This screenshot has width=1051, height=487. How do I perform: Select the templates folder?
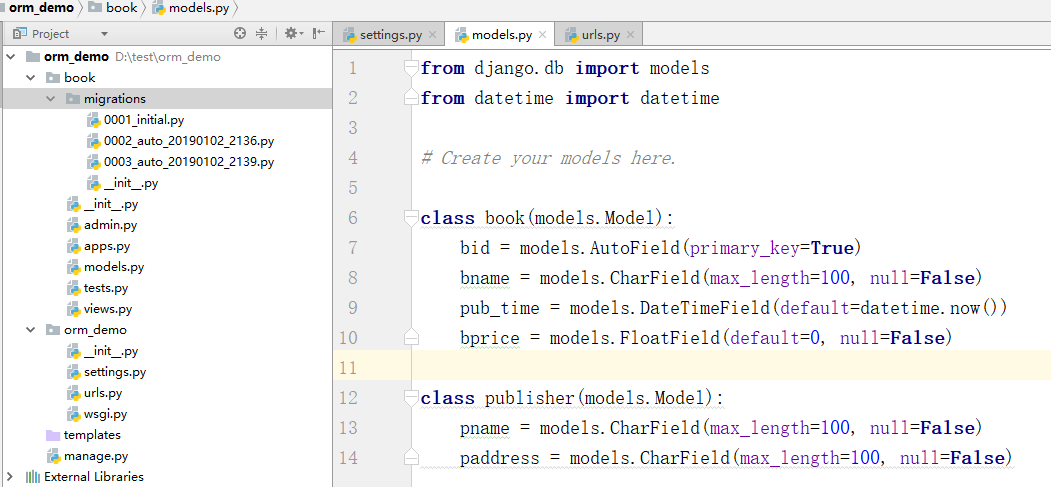pos(92,435)
